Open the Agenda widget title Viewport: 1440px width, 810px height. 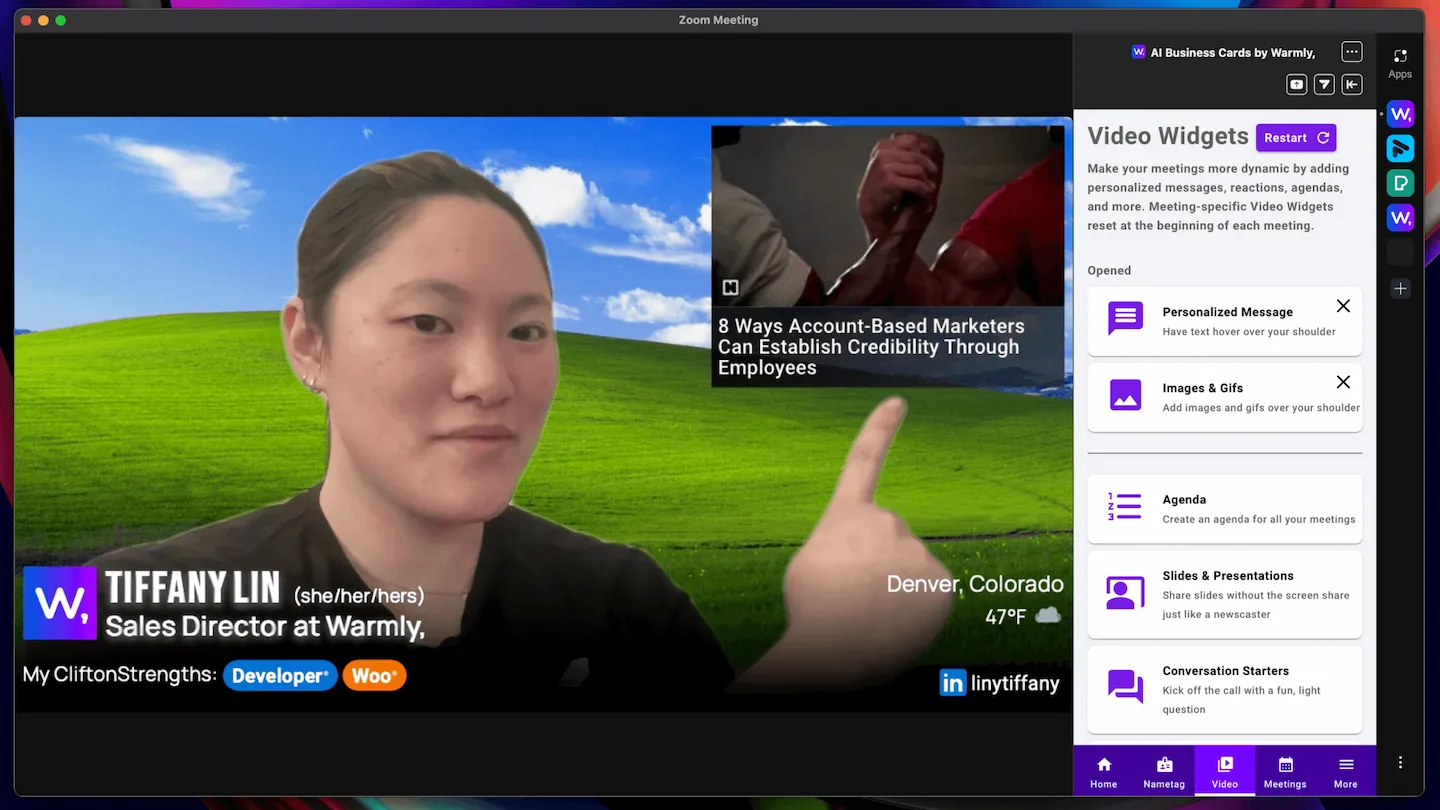(1184, 500)
